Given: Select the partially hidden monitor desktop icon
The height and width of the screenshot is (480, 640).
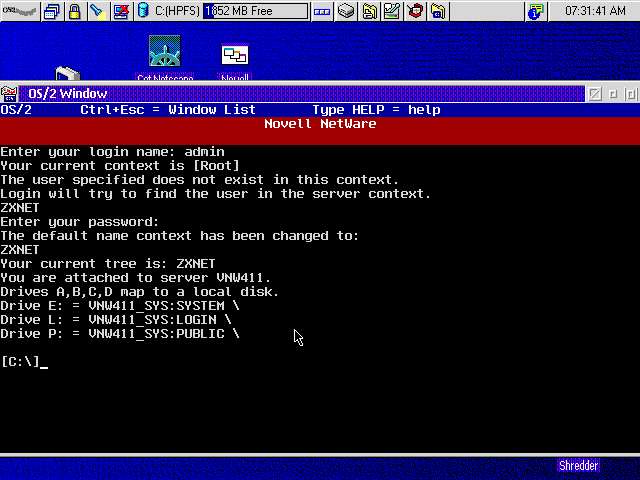Looking at the screenshot, I should (68, 73).
